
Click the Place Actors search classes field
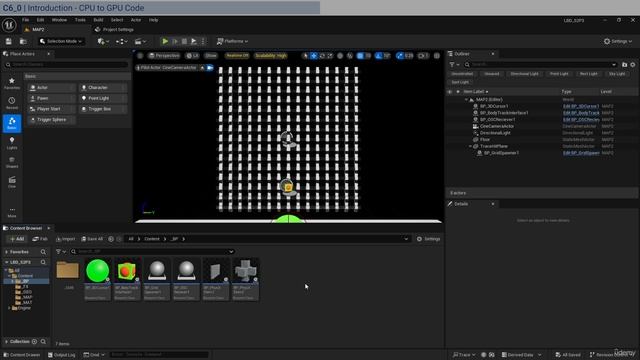tap(66, 64)
